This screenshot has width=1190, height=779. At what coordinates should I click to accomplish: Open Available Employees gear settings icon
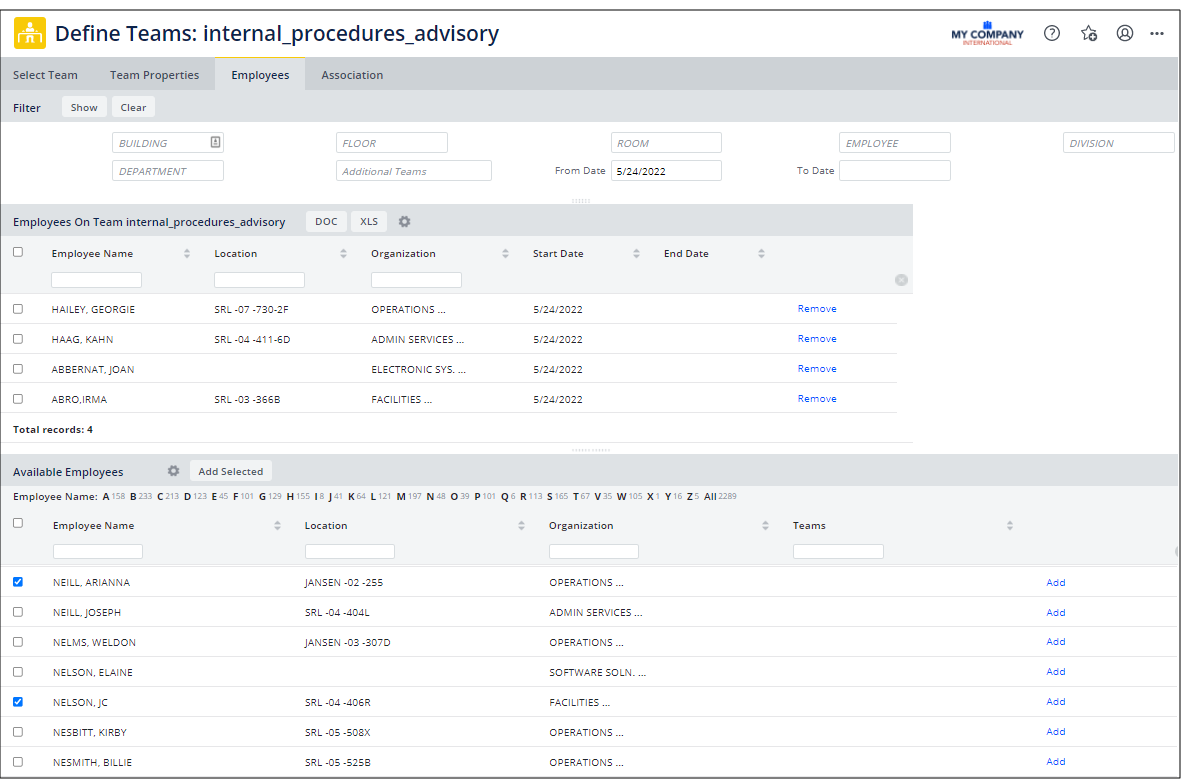173,471
